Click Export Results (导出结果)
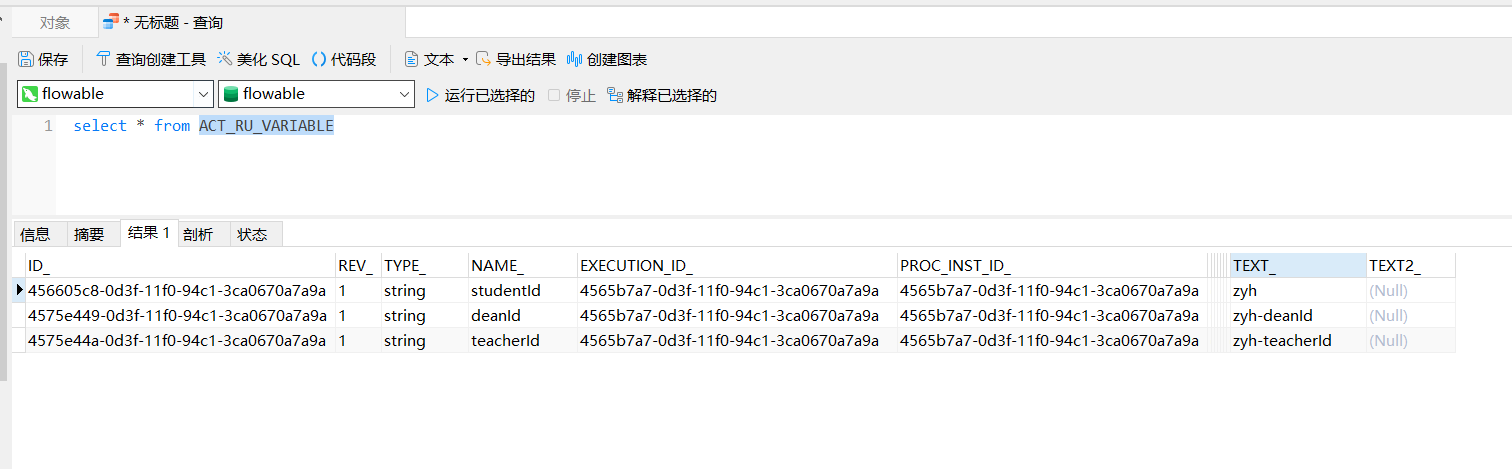The width and height of the screenshot is (1512, 469). coord(515,60)
